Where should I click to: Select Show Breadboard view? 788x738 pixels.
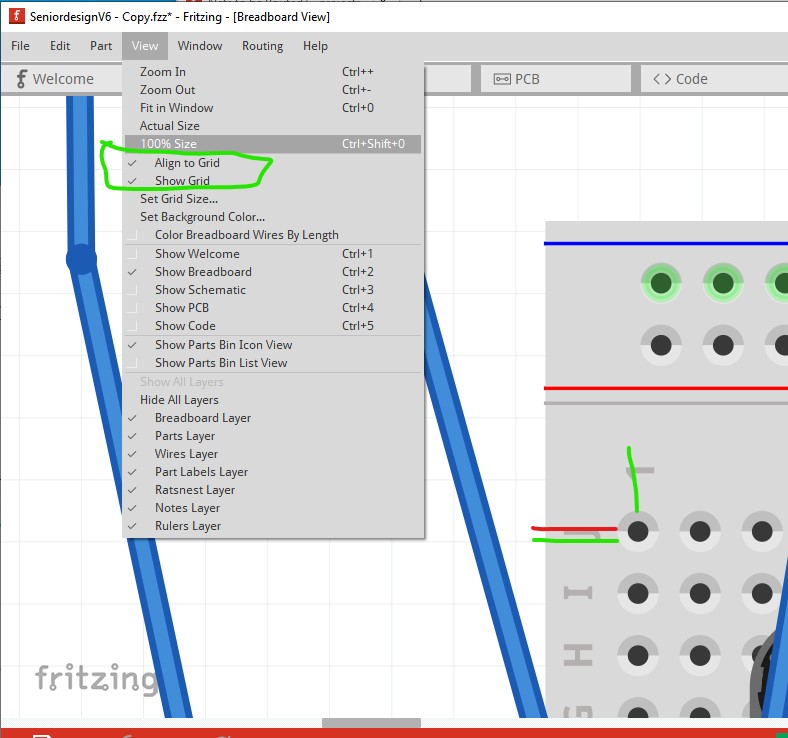tap(273, 272)
